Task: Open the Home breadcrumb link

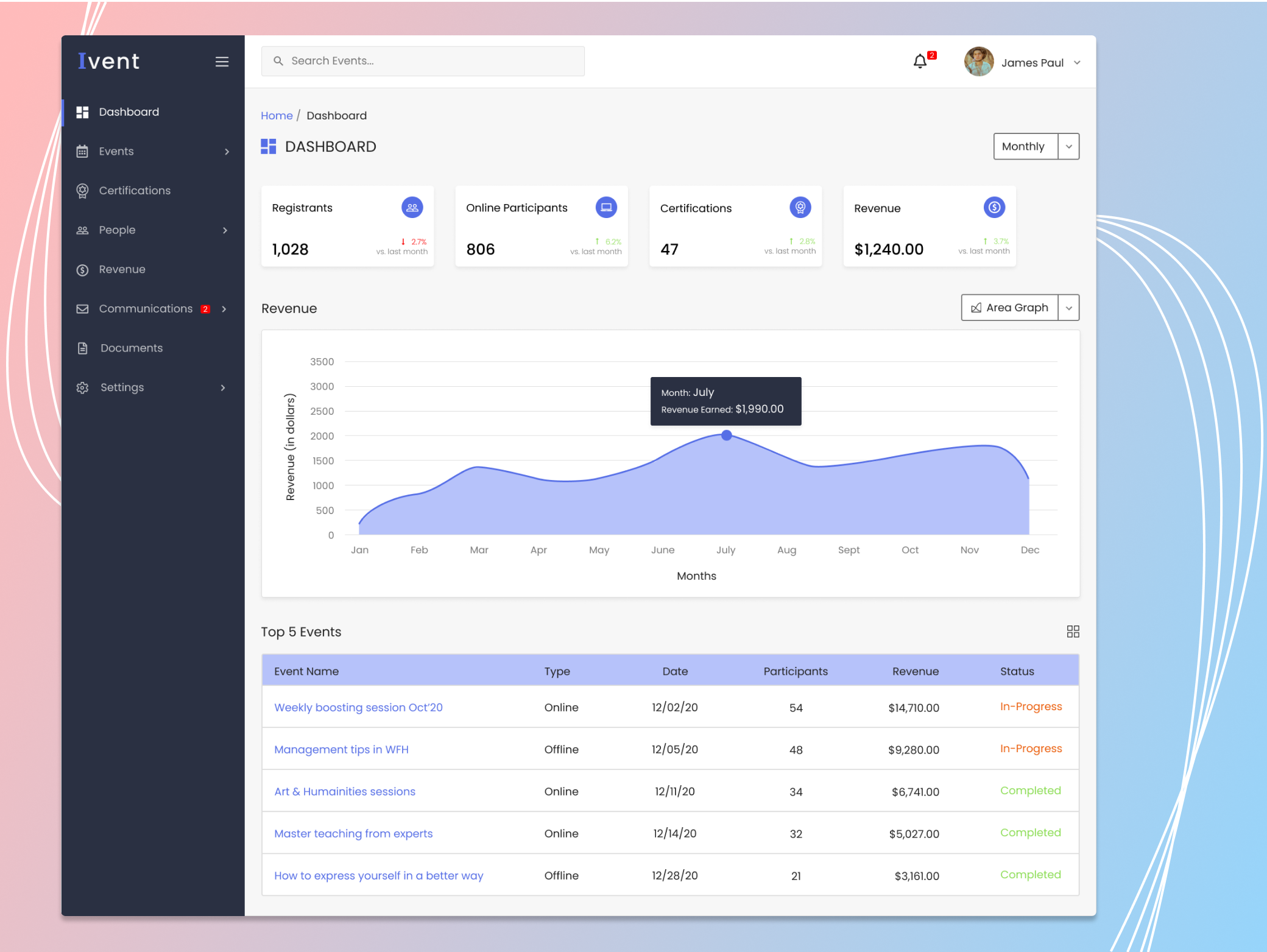Action: (x=277, y=115)
